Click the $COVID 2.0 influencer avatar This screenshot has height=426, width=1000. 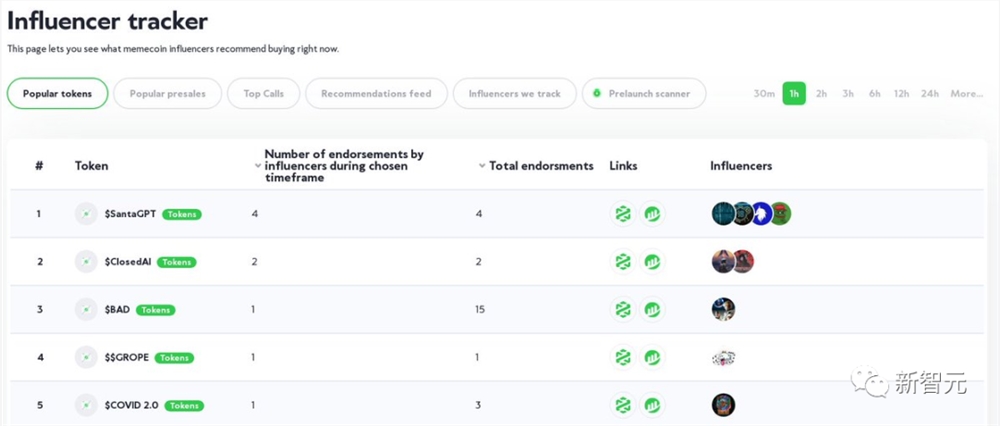[x=723, y=405]
